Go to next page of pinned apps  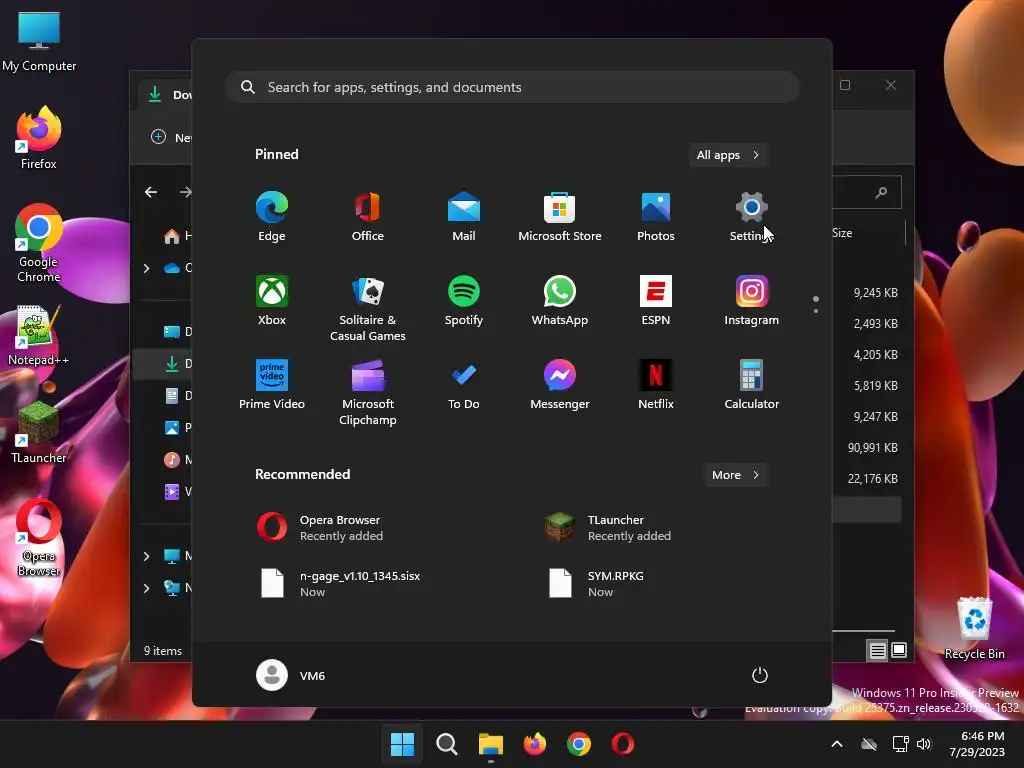[x=816, y=310]
